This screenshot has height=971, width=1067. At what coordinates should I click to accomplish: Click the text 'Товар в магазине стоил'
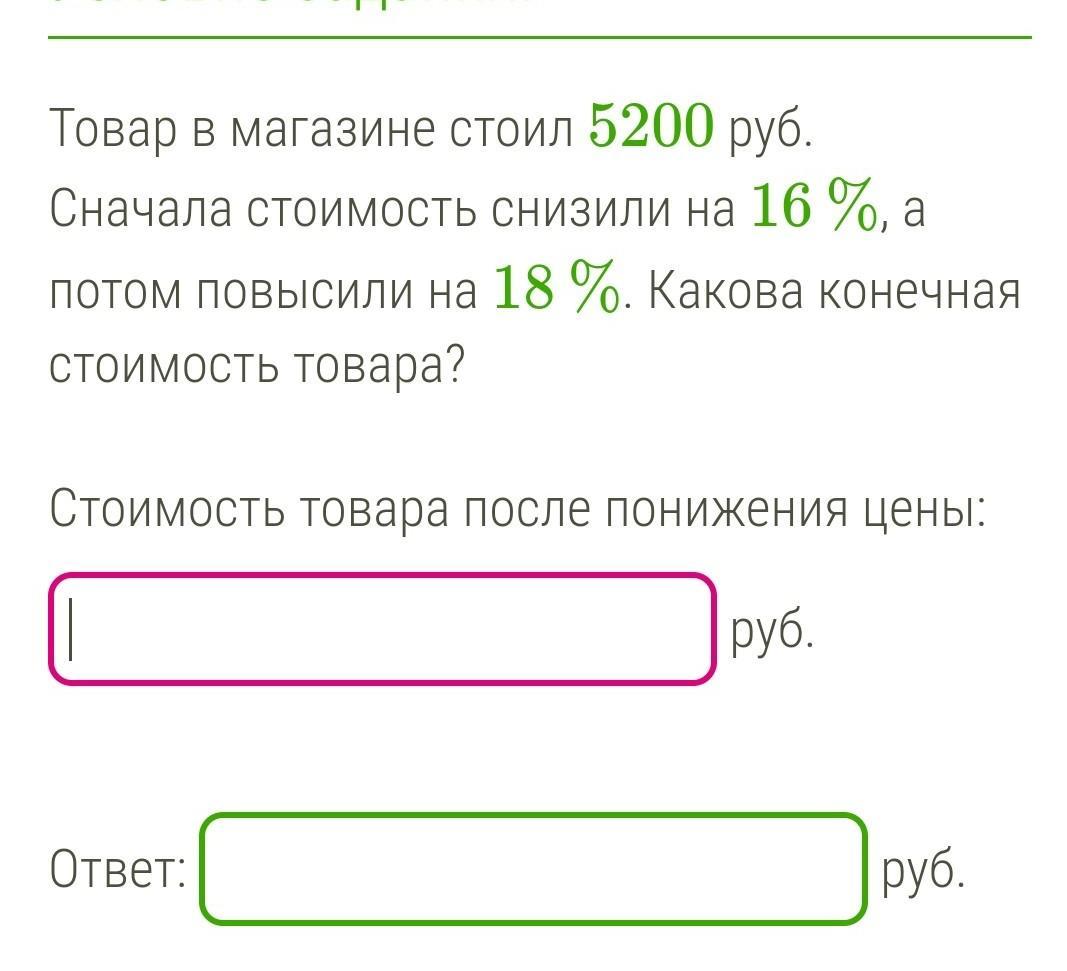(x=312, y=129)
